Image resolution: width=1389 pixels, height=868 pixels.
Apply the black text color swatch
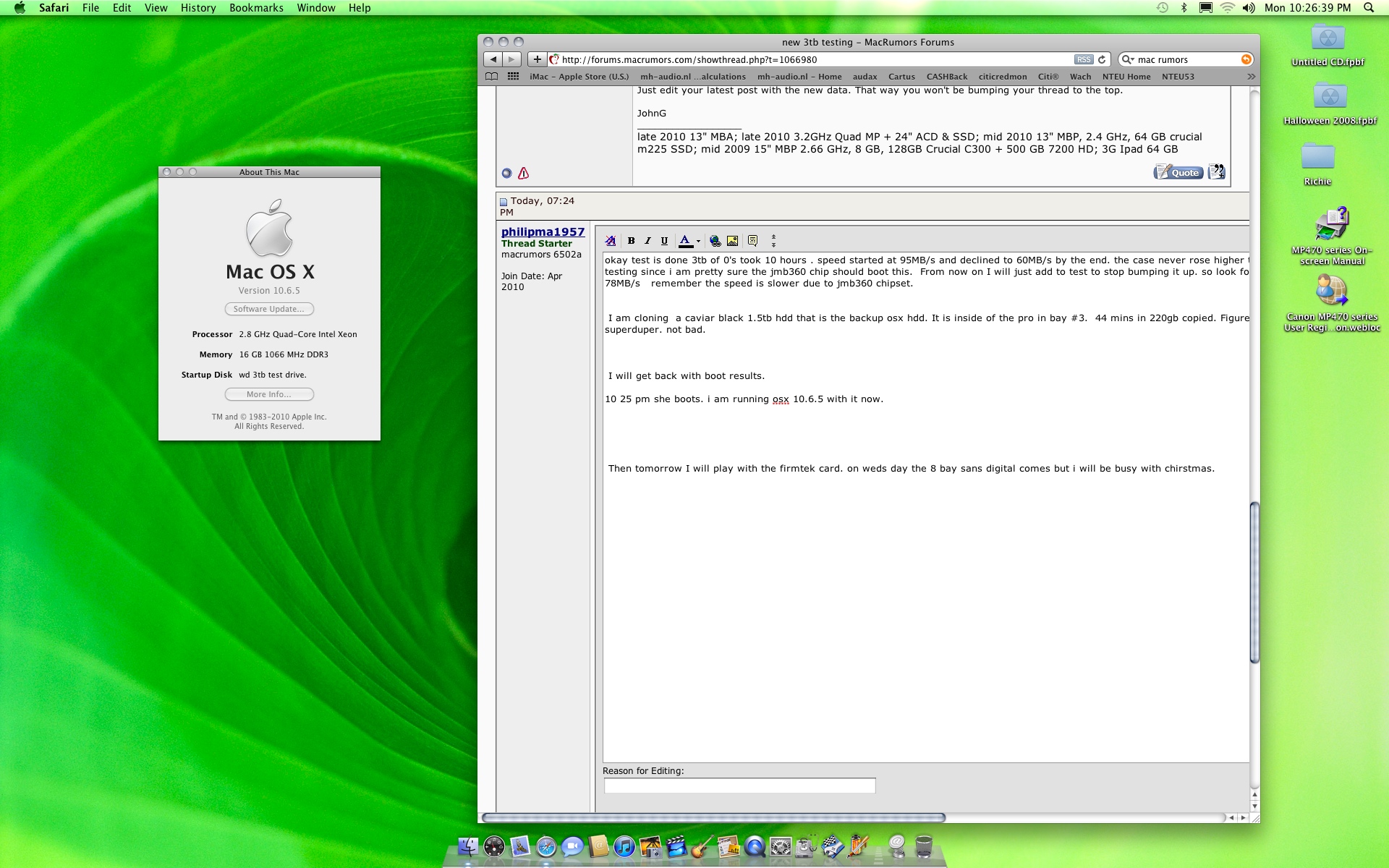tap(685, 241)
